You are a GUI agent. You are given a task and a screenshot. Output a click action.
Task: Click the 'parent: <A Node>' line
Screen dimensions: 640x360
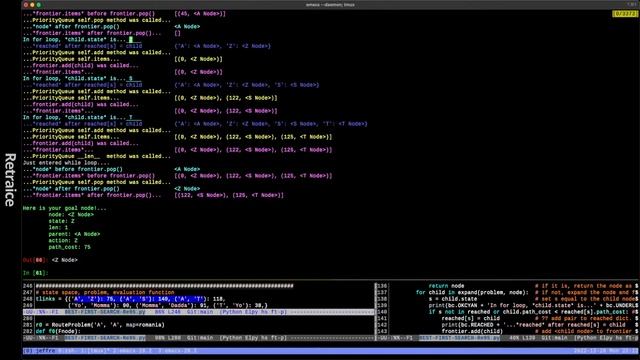coord(74,234)
